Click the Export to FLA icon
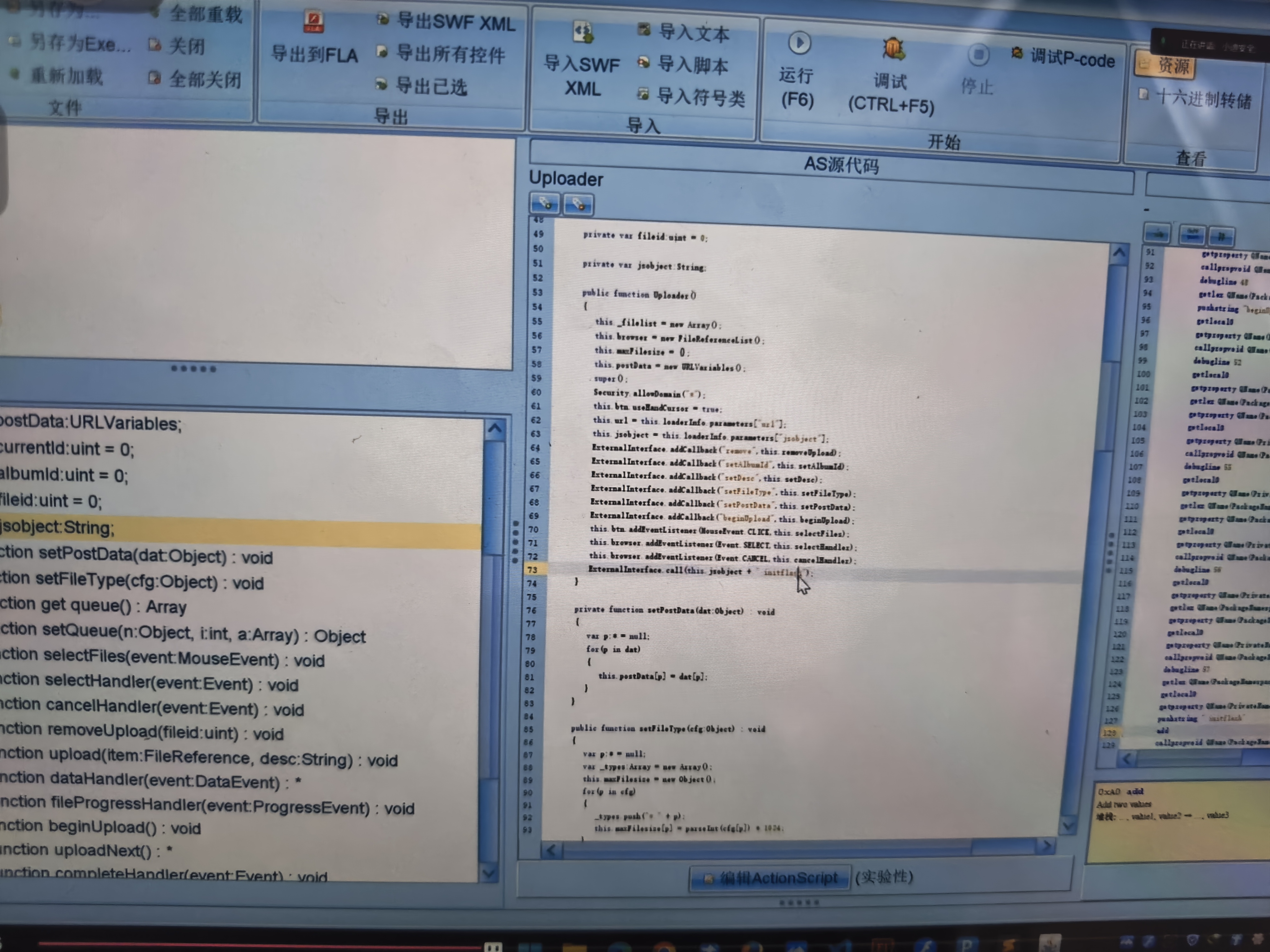This screenshot has width=1270, height=952. point(313,22)
